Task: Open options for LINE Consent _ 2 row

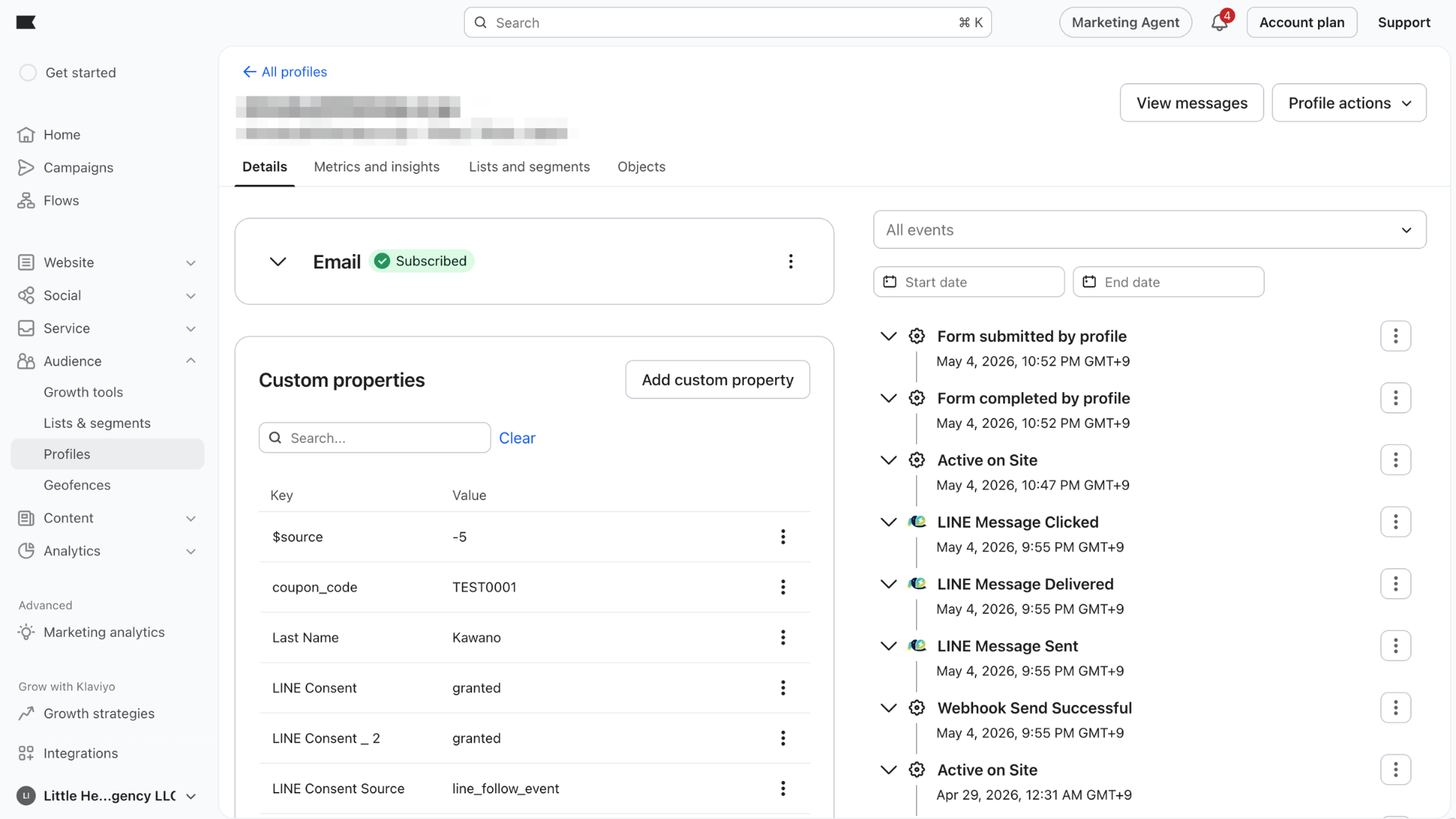Action: click(783, 738)
